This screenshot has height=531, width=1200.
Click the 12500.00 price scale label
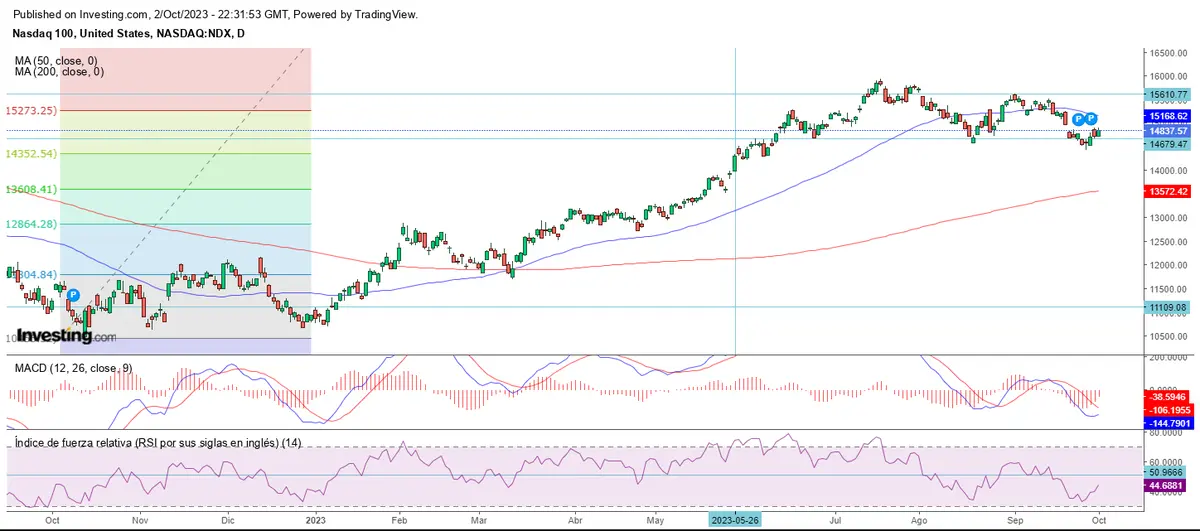tap(1168, 241)
